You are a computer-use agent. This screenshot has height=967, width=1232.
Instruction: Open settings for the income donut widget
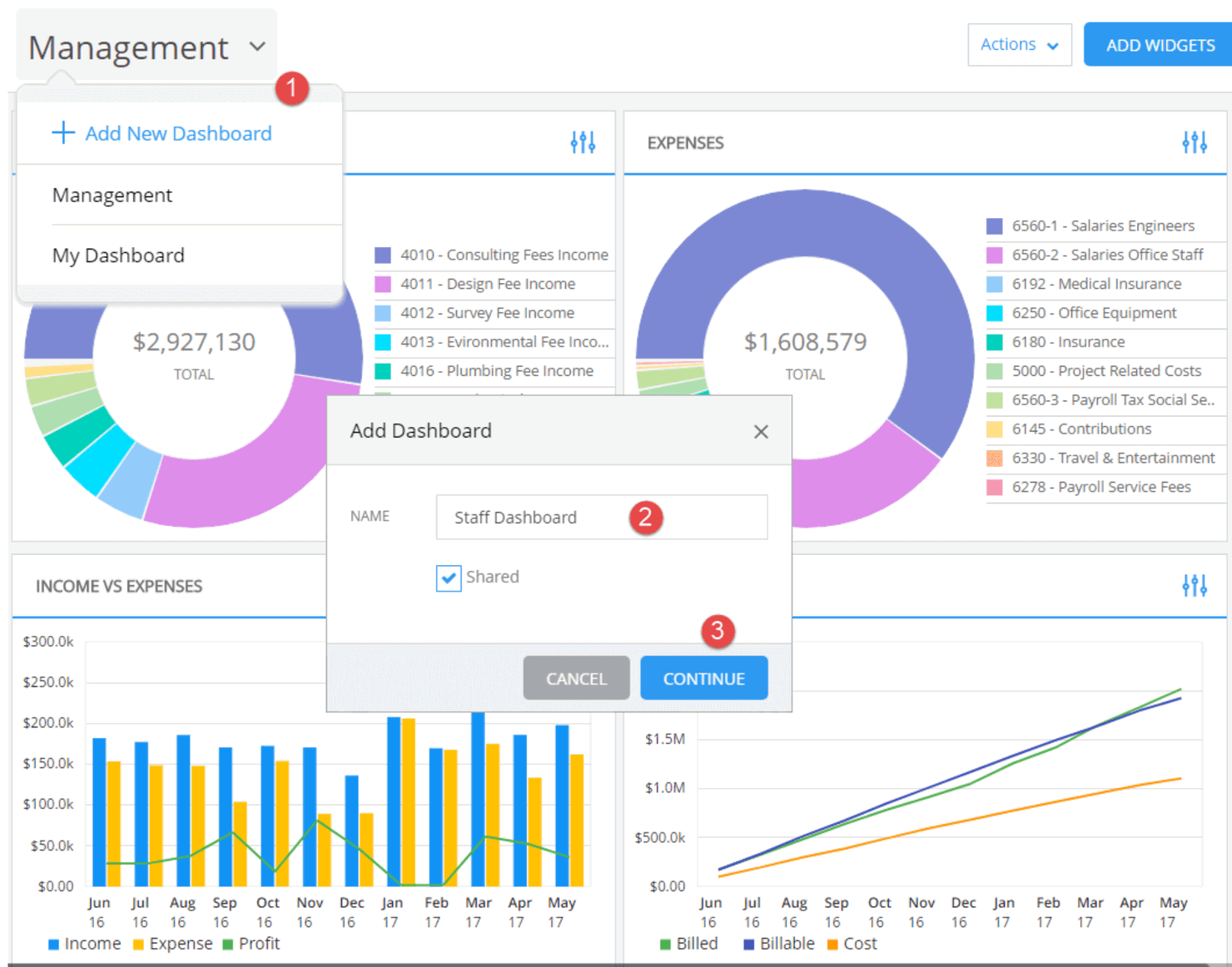tap(583, 142)
